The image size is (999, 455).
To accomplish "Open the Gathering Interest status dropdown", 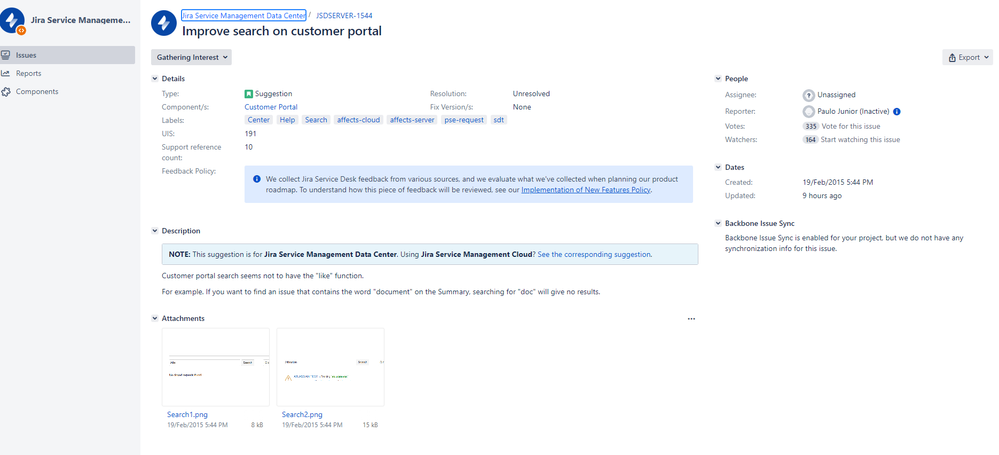I will tap(191, 57).
